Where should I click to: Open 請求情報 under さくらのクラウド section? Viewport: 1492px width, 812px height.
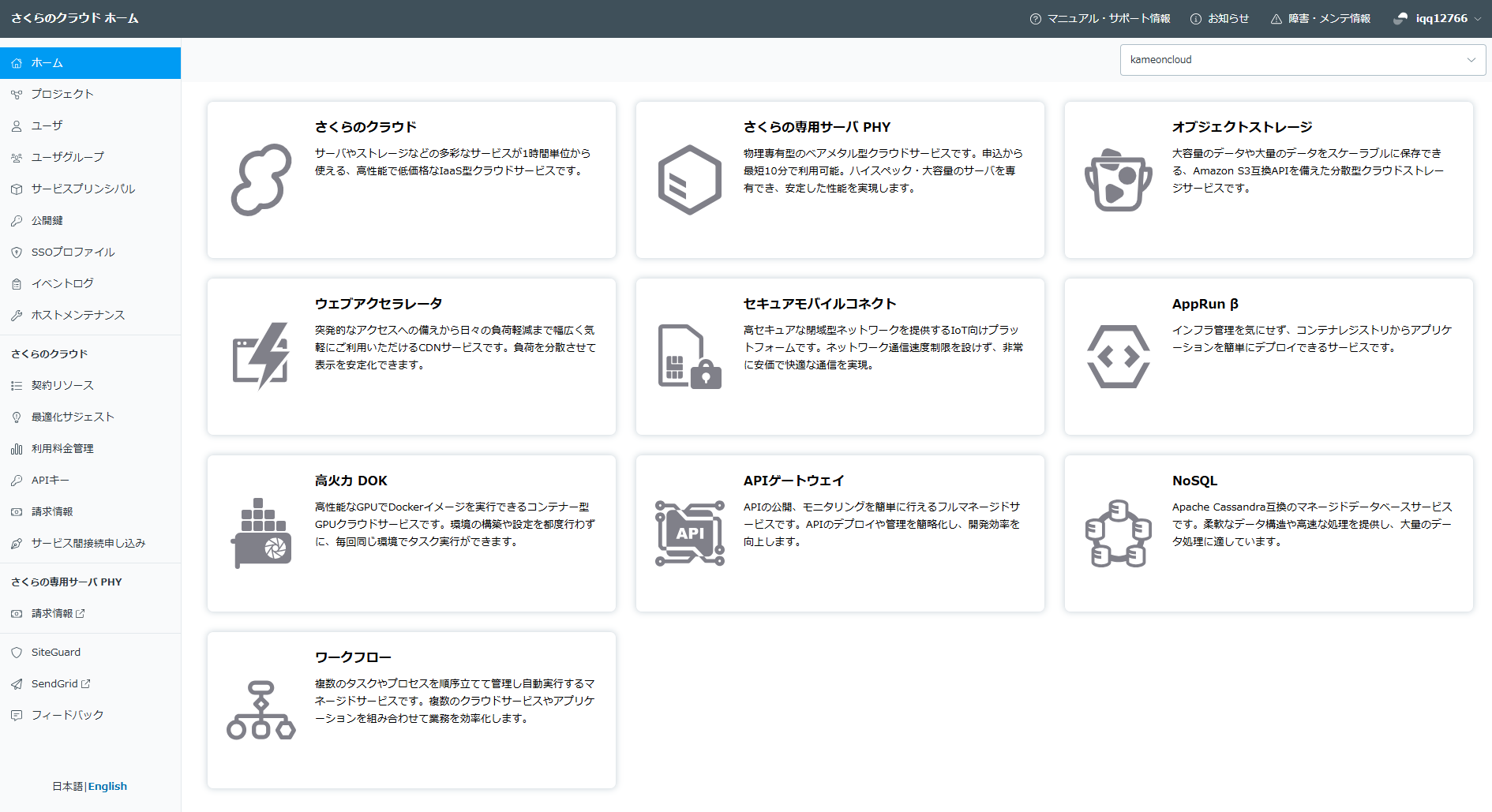click(x=90, y=511)
